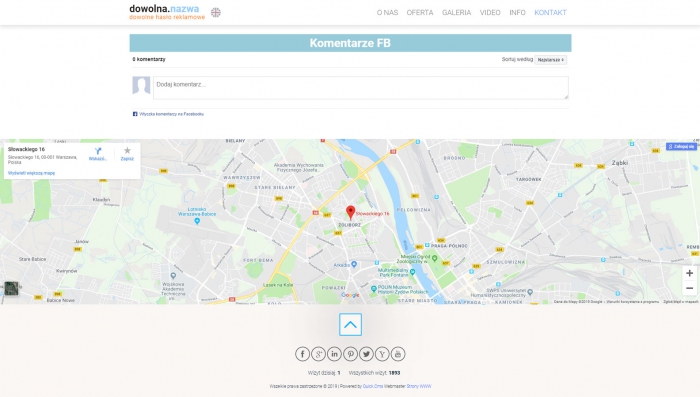Click the Lotnisko Warszawa-Babice marker
This screenshot has width=700, height=397.
click(x=197, y=221)
